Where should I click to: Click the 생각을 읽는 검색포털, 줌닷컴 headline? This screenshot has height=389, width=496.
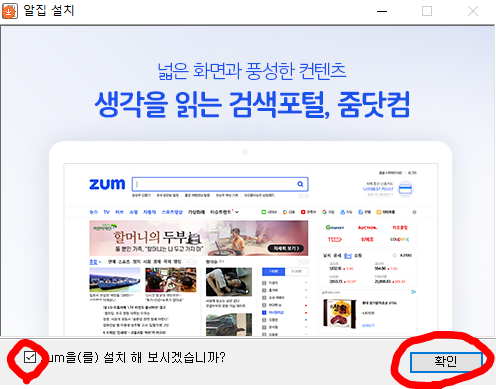pyautogui.click(x=252, y=104)
